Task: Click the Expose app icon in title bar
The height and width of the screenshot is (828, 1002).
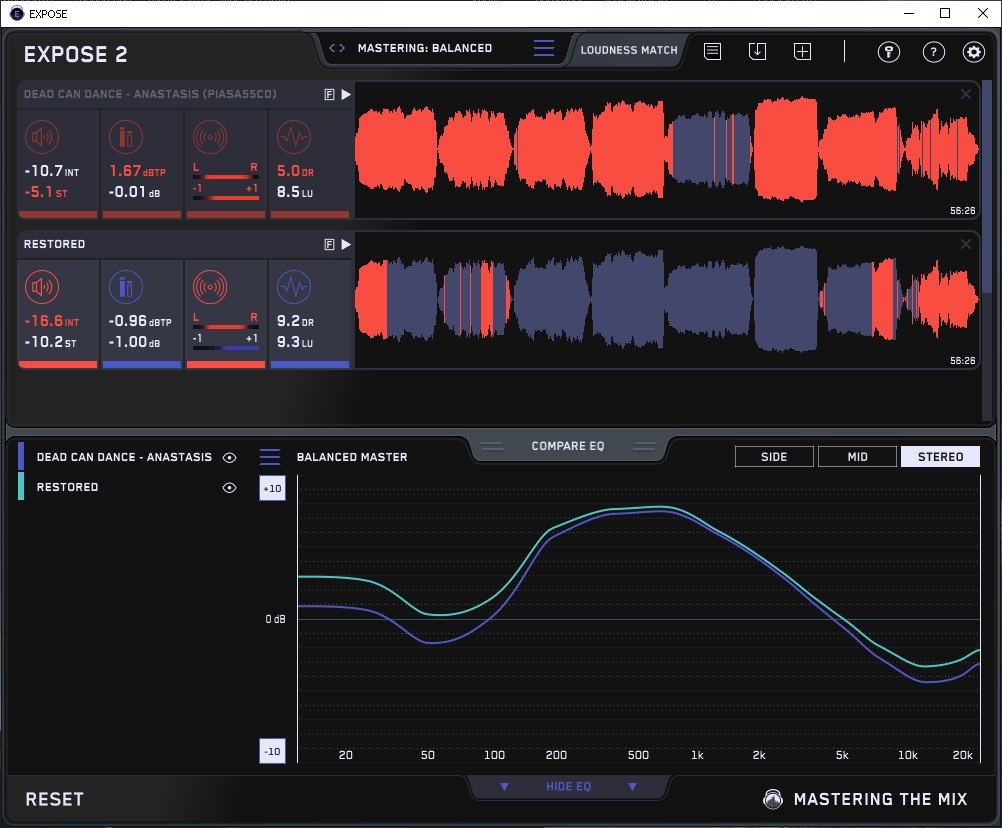Action: (17, 13)
